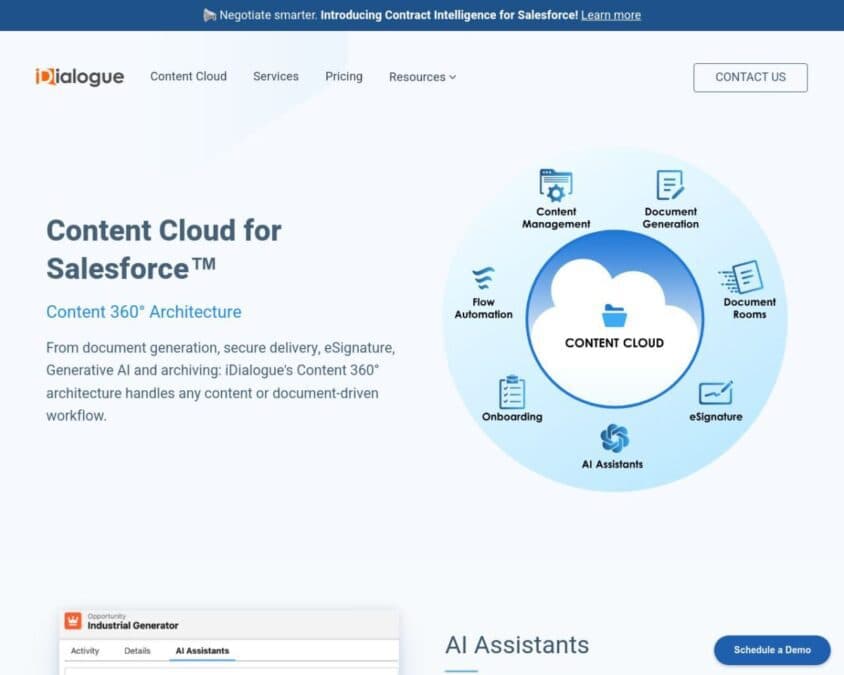
Task: Click the AI Assistants swirl icon
Action: (x=614, y=438)
